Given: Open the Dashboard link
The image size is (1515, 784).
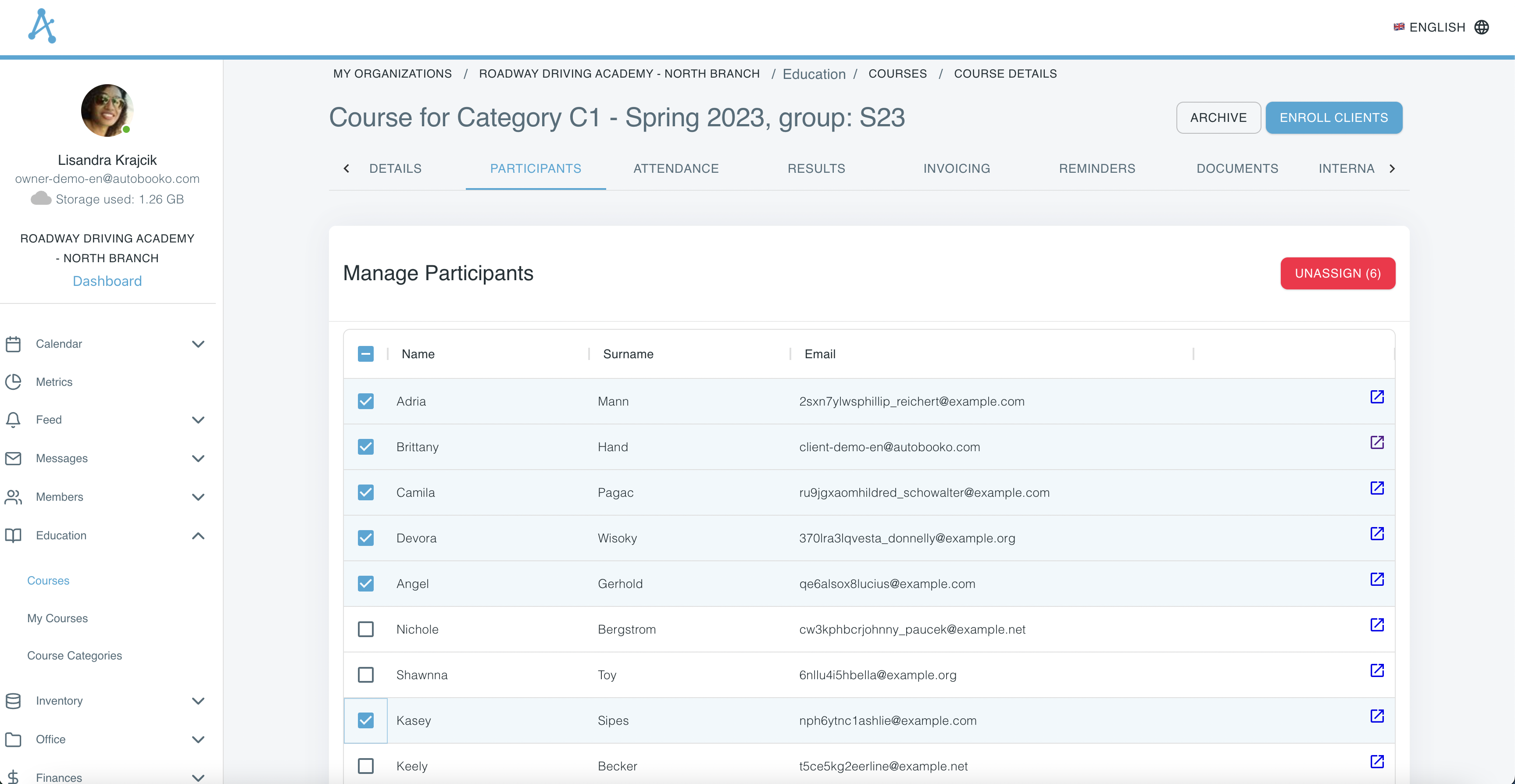Looking at the screenshot, I should tap(107, 281).
